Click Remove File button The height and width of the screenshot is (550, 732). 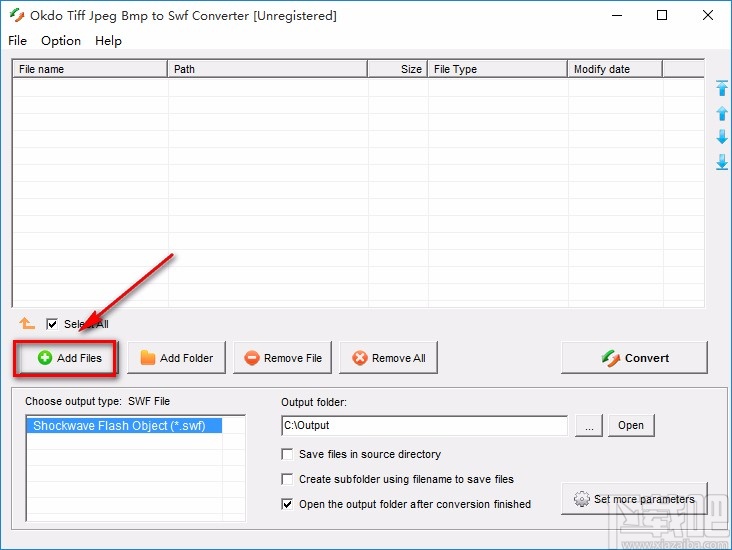pos(283,358)
